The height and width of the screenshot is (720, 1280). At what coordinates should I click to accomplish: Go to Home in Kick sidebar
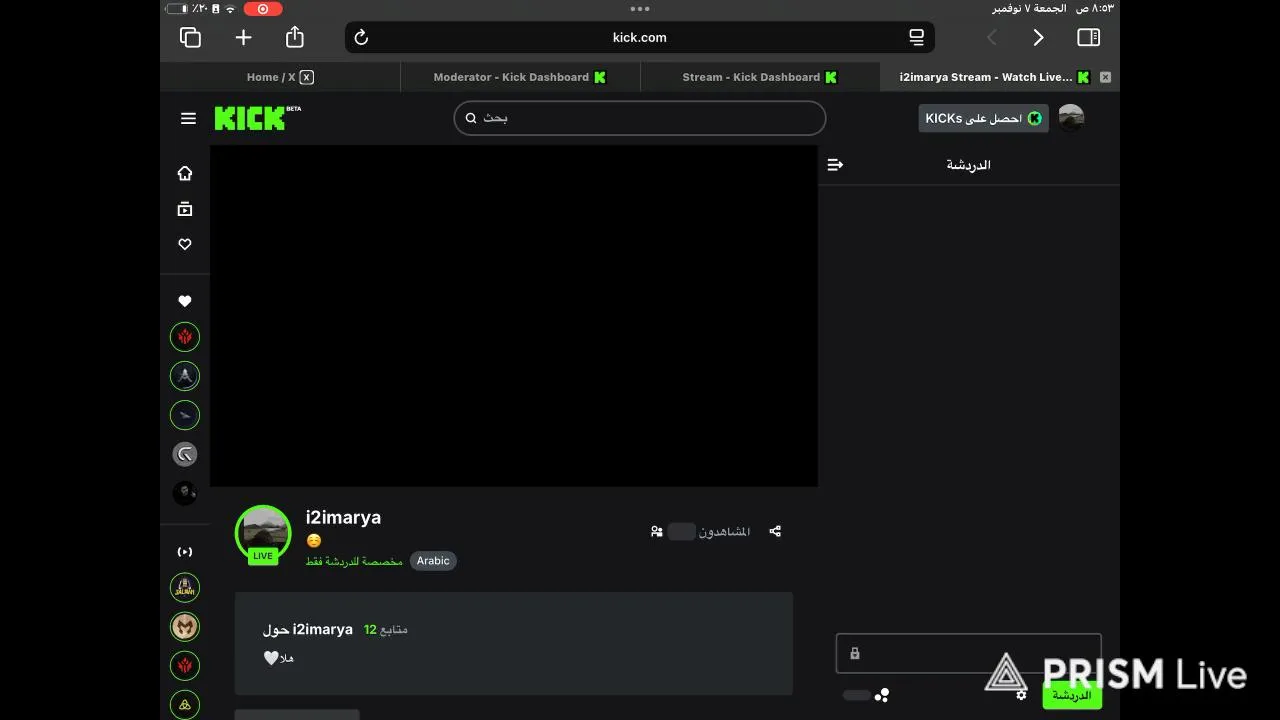[x=185, y=173]
